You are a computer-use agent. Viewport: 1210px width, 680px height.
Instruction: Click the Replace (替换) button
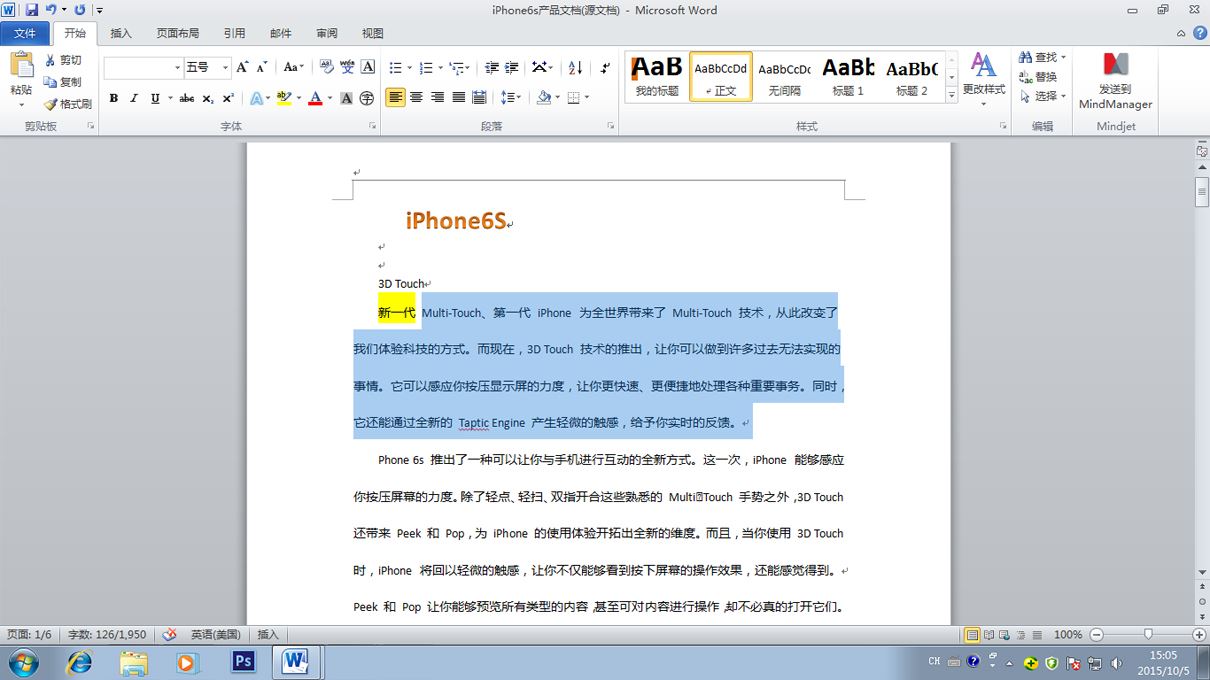[1038, 77]
